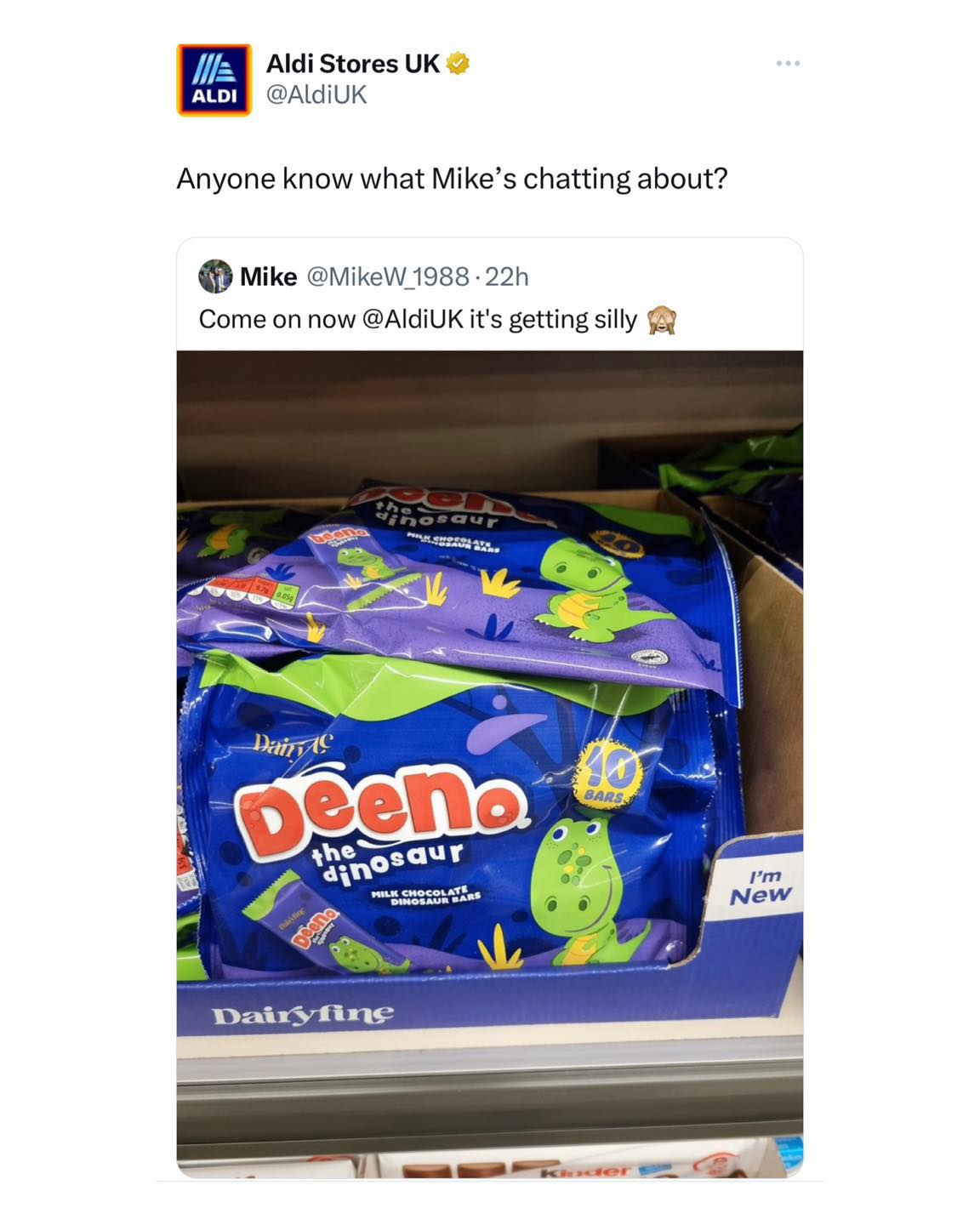Open the Aldi logo profile avatar
Viewport: 980px width, 1225px height.
(x=214, y=79)
